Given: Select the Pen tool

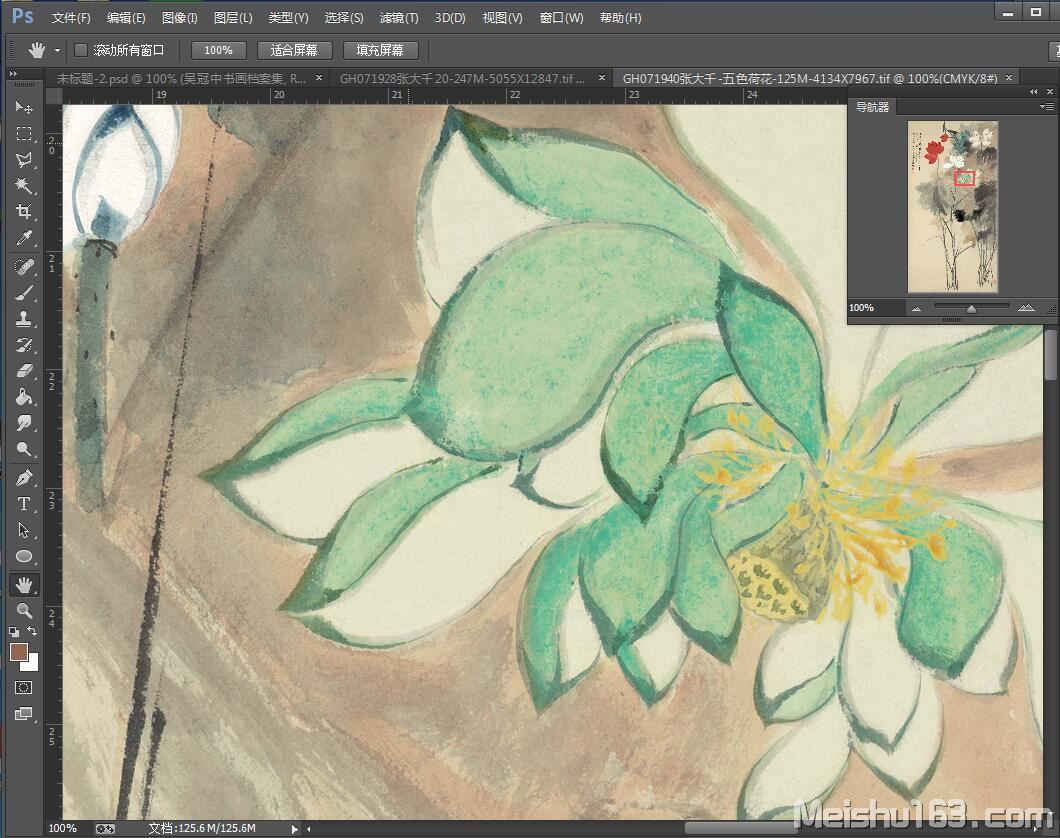Looking at the screenshot, I should click(x=24, y=478).
